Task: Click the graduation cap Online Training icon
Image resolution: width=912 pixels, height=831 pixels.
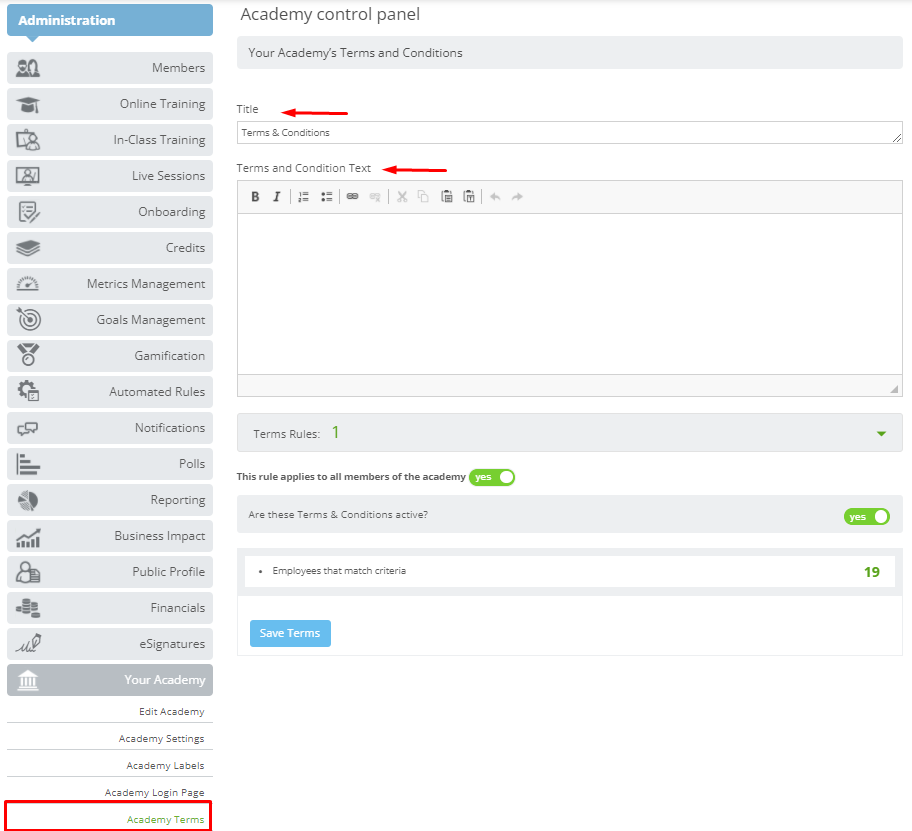Action: click(28, 105)
